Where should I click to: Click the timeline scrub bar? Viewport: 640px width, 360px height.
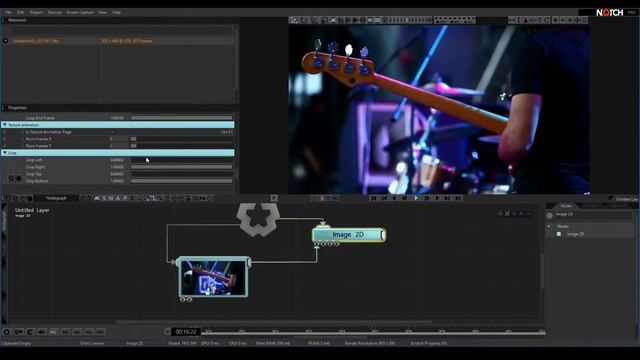[374, 333]
